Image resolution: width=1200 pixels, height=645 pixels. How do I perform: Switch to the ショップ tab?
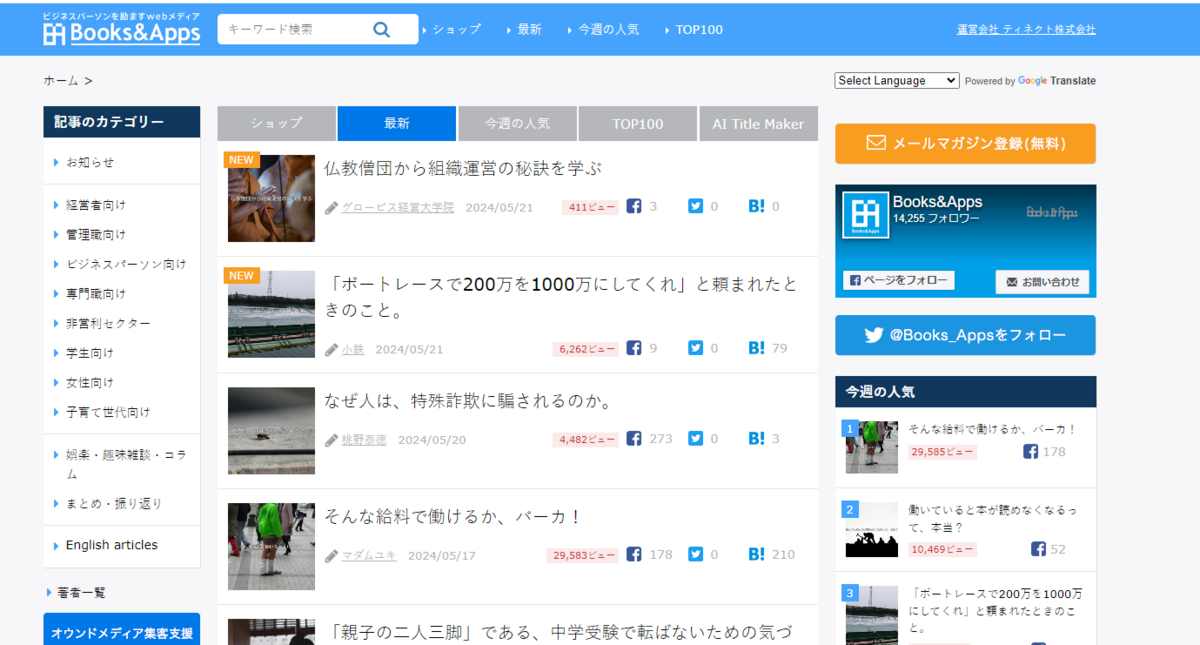[277, 124]
